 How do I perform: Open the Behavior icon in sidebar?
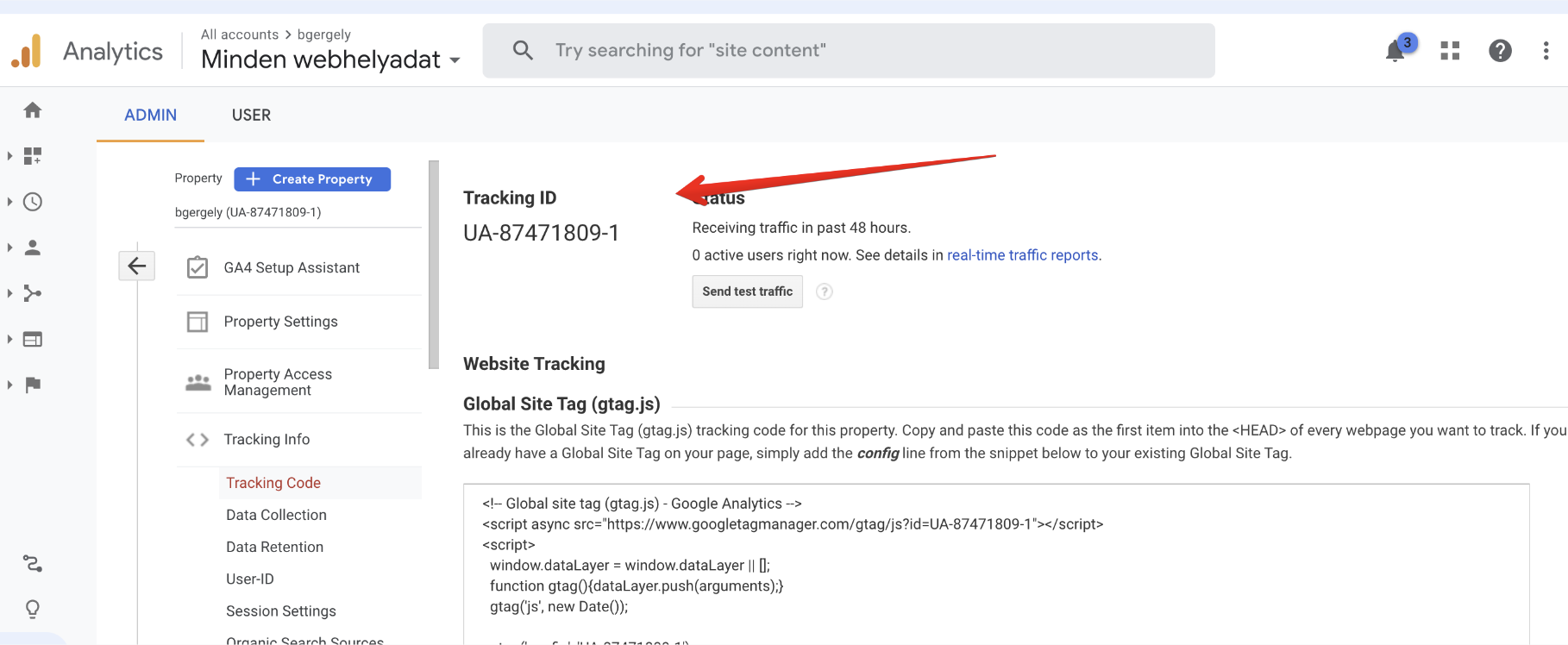[33, 339]
